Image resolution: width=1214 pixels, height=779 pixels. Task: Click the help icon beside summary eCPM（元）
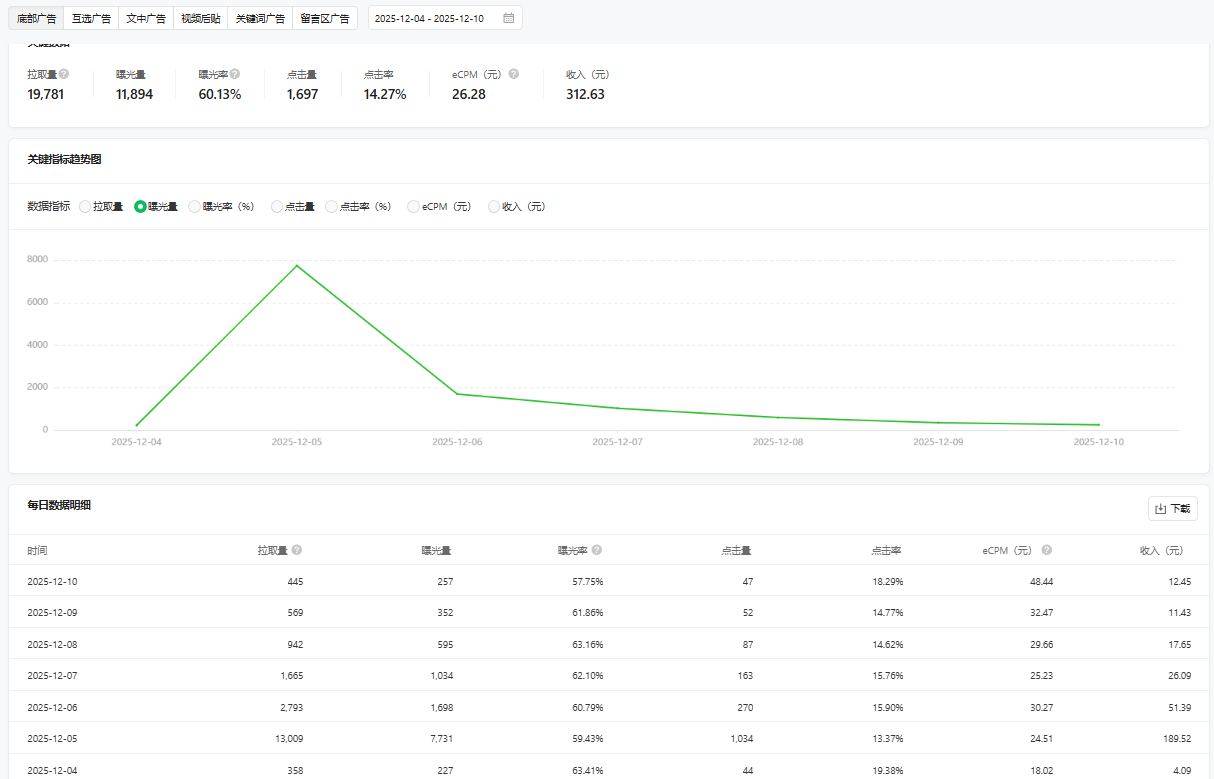514,74
